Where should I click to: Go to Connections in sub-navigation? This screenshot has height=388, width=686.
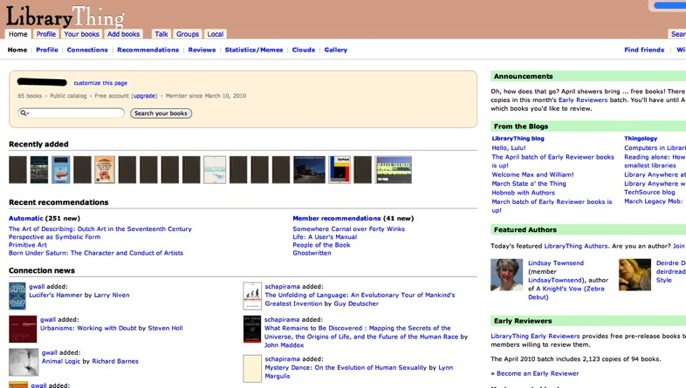pyautogui.click(x=87, y=50)
